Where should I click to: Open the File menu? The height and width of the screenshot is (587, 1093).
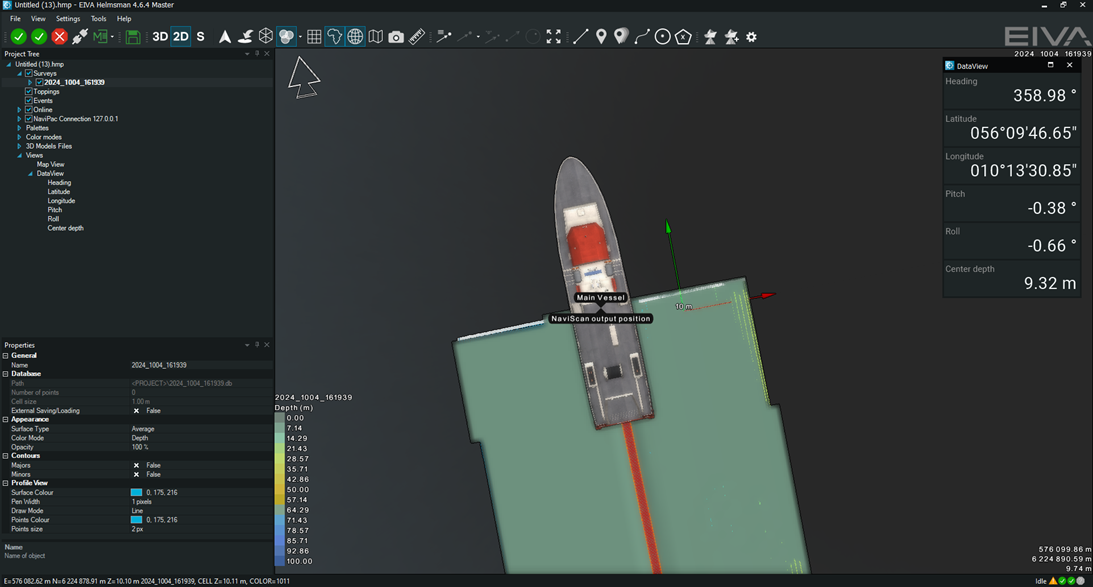(x=15, y=19)
